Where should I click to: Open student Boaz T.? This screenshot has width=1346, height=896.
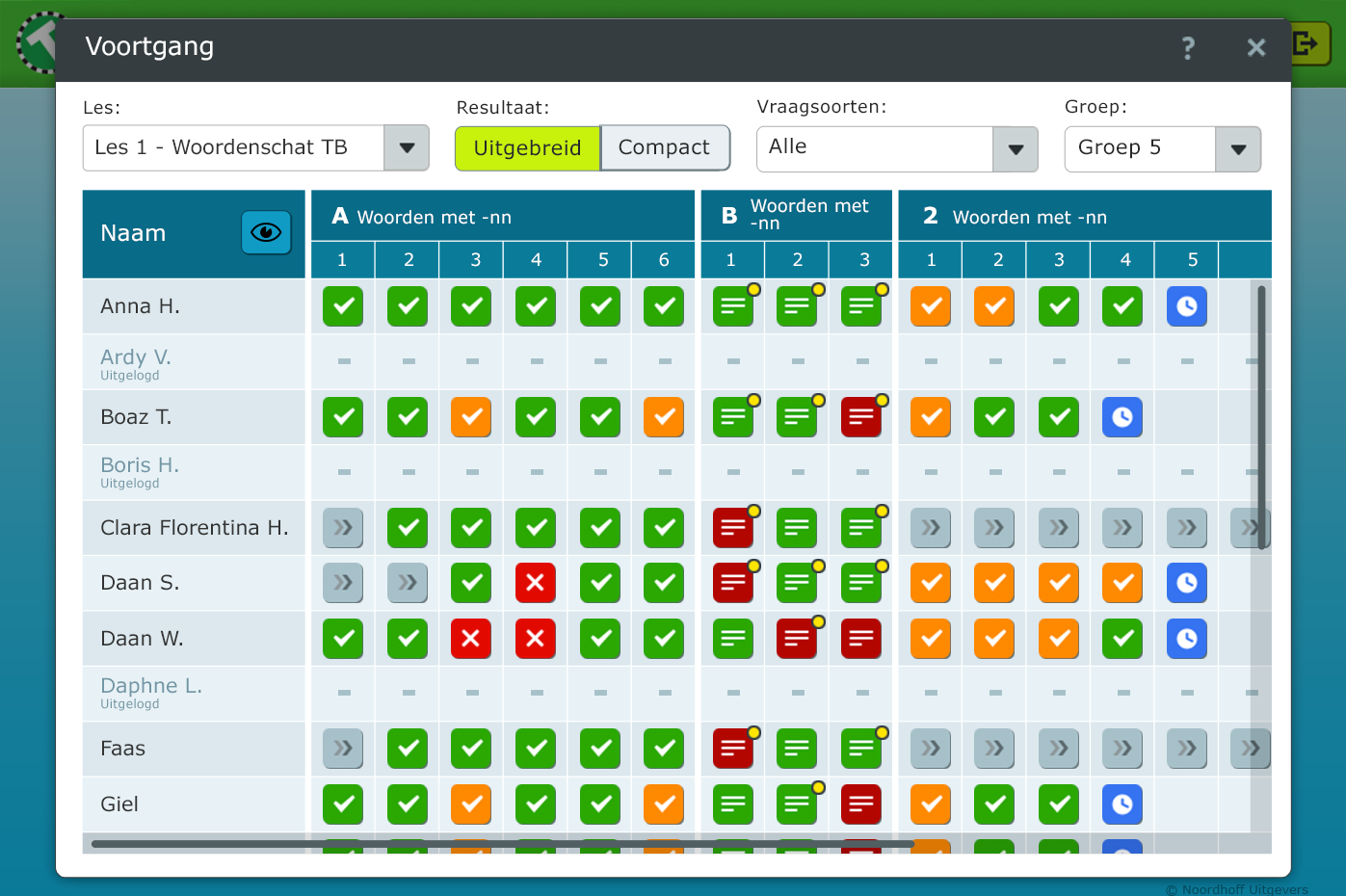[x=136, y=417]
